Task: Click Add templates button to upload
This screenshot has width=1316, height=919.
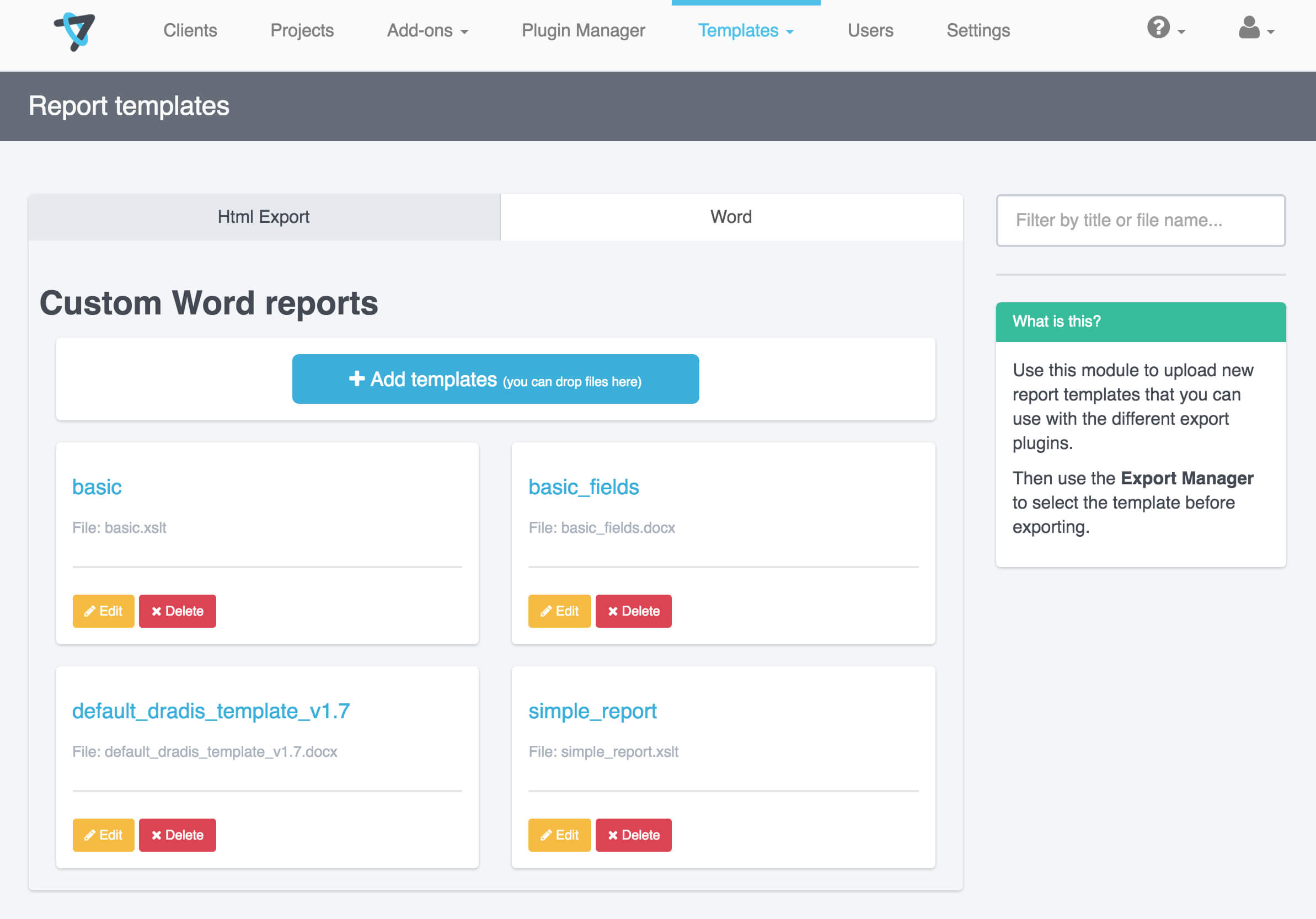Action: [496, 379]
